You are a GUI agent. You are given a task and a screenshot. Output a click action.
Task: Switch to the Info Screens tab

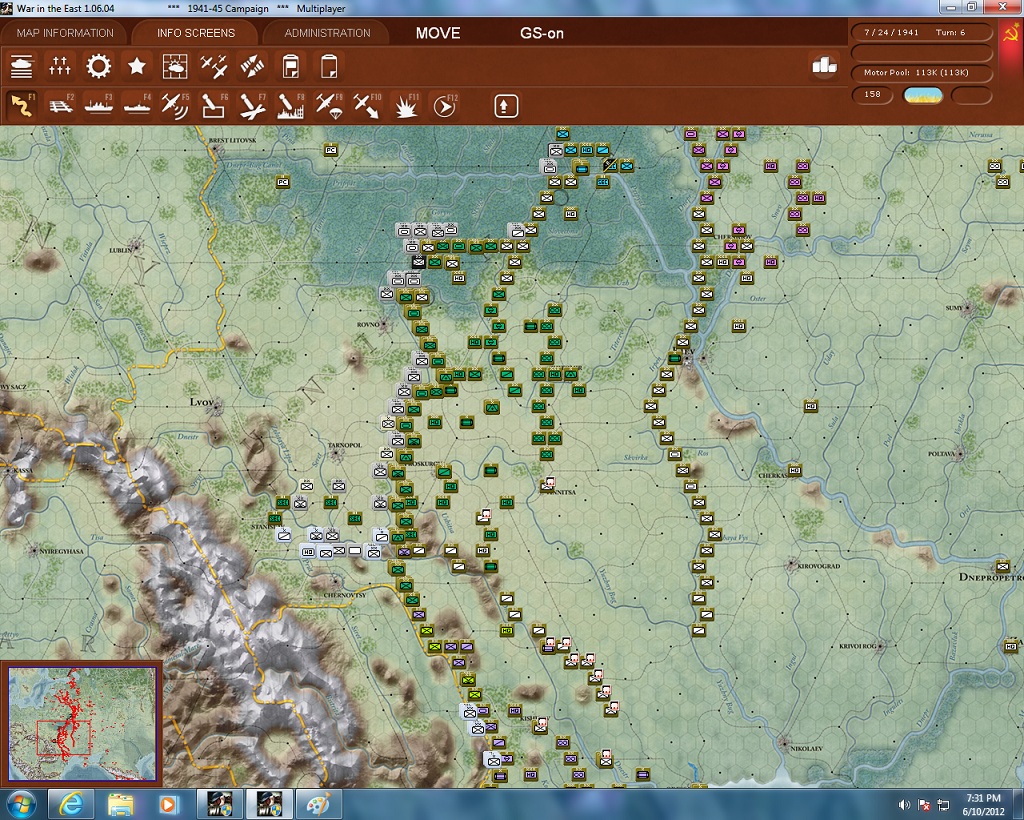(x=195, y=33)
